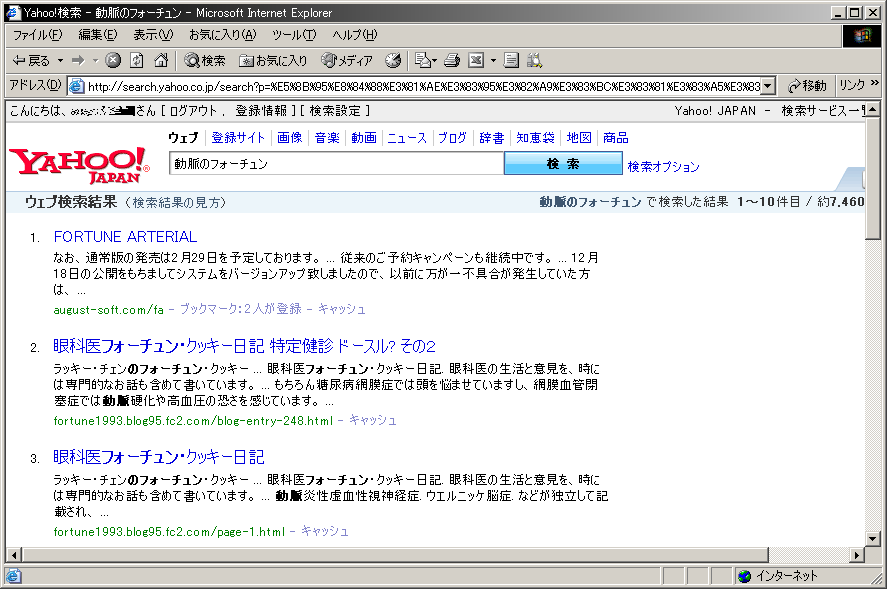
Task: Open the 編集(E) menu
Action: pyautogui.click(x=98, y=35)
